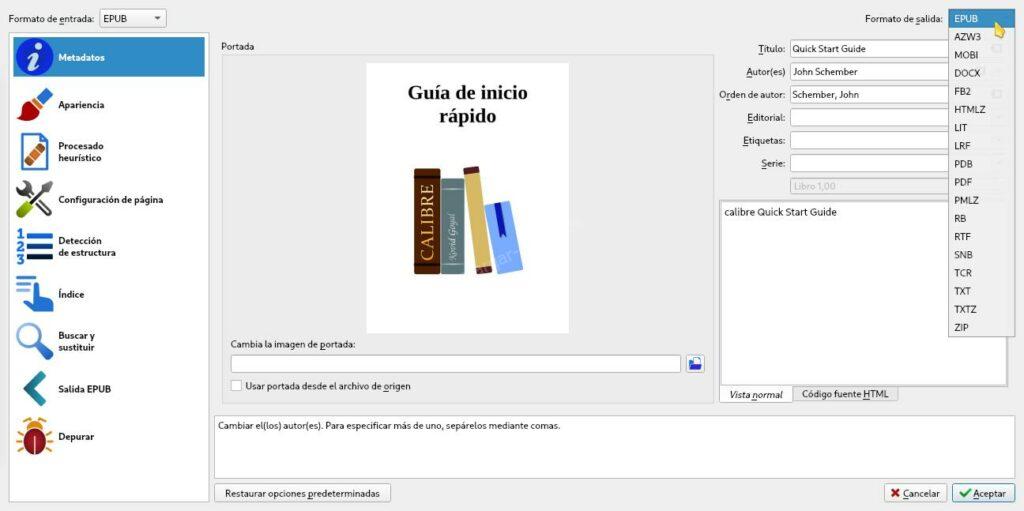Screen dimensions: 1024x511
Task: Click the empty Etiquetas field
Action: pyautogui.click(x=869, y=140)
